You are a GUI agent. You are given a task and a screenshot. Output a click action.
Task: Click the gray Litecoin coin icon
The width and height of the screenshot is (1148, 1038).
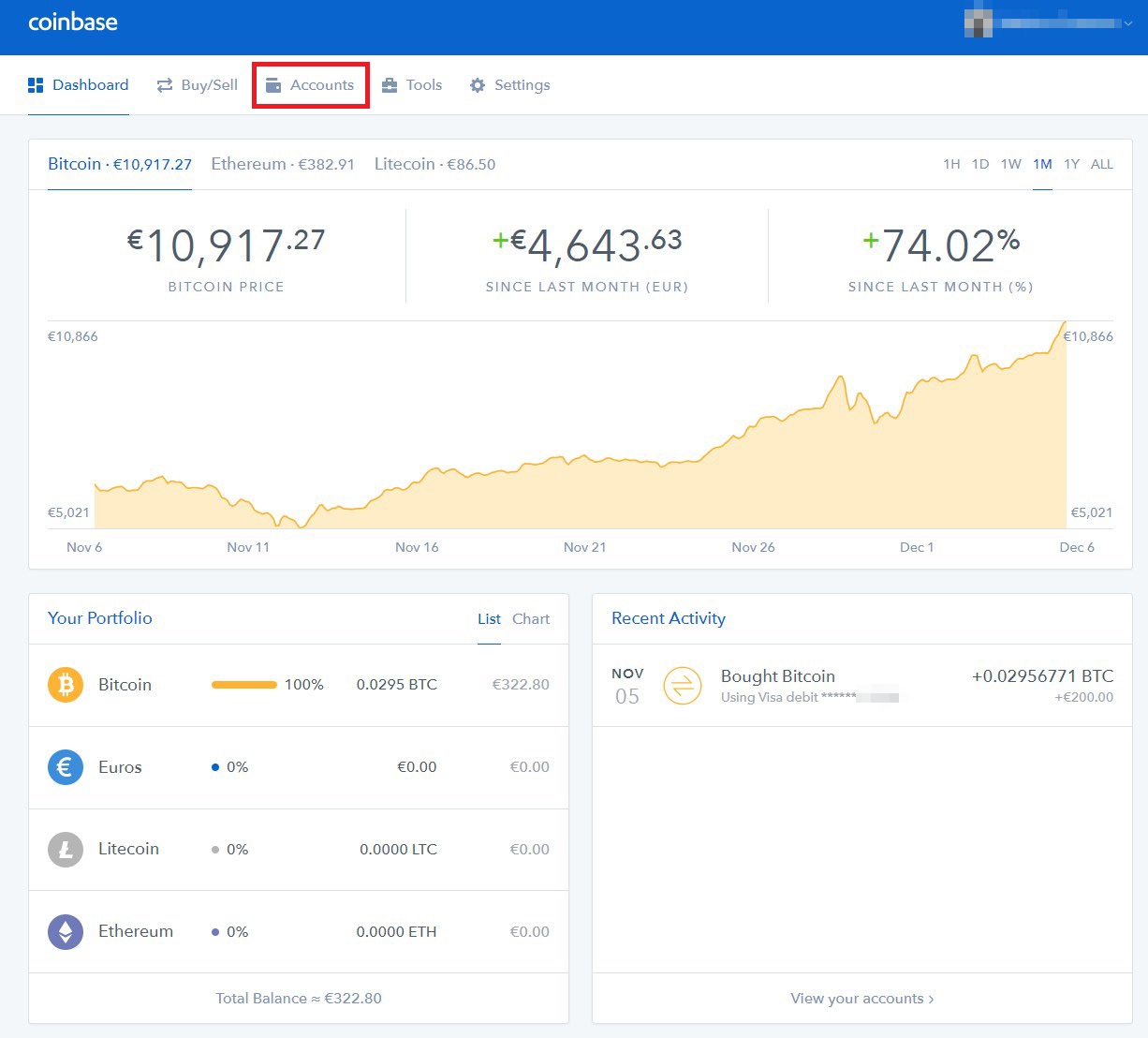click(x=66, y=850)
